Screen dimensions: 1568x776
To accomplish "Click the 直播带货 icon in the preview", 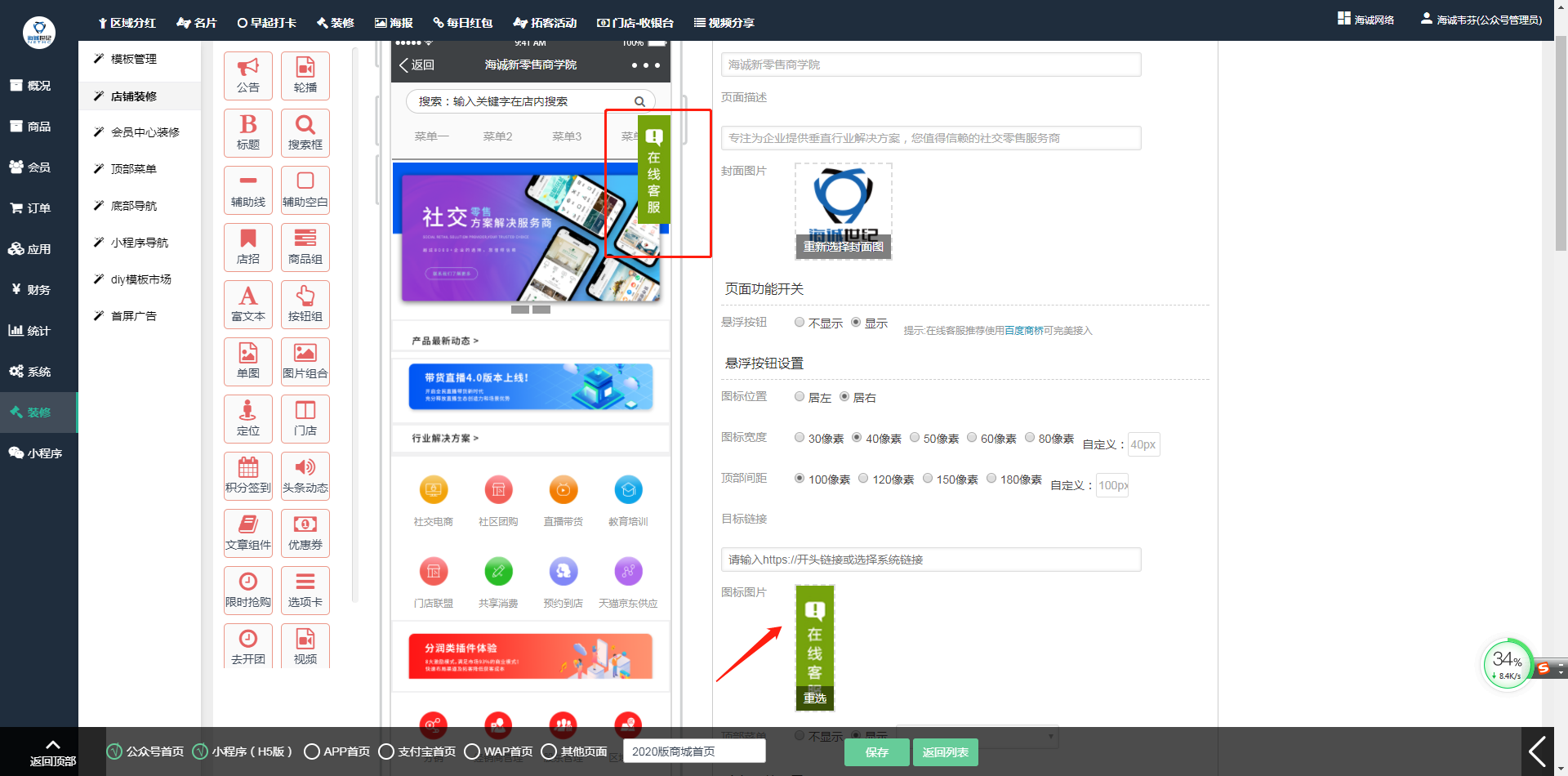I will click(x=563, y=490).
